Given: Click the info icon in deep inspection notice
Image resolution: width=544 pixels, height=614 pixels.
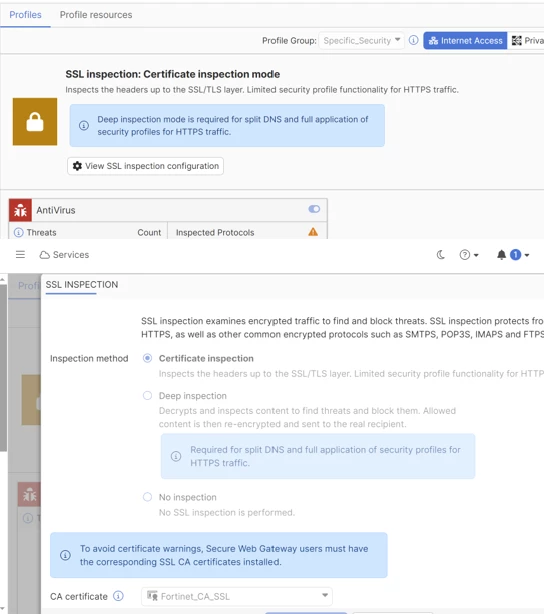Looking at the screenshot, I should click(84, 126).
